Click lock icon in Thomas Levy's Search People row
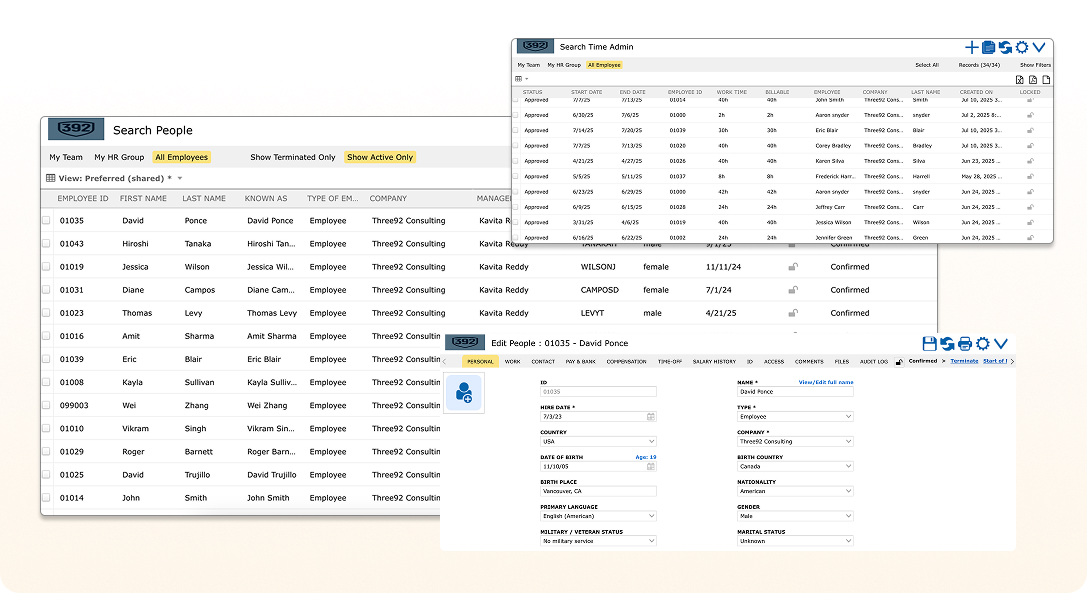The image size is (1087, 593). (793, 313)
